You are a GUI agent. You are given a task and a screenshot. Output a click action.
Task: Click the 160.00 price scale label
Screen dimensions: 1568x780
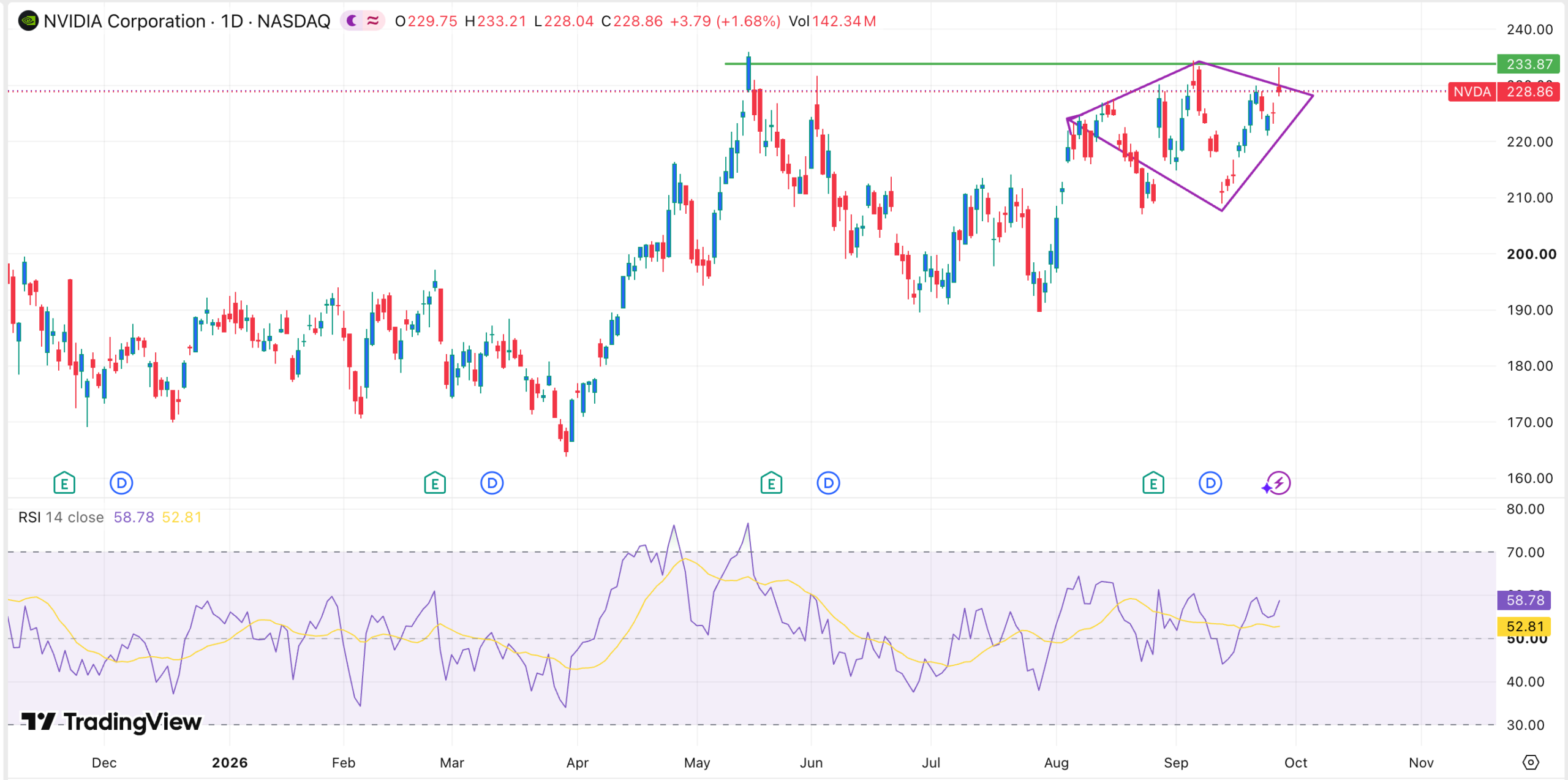(1529, 478)
